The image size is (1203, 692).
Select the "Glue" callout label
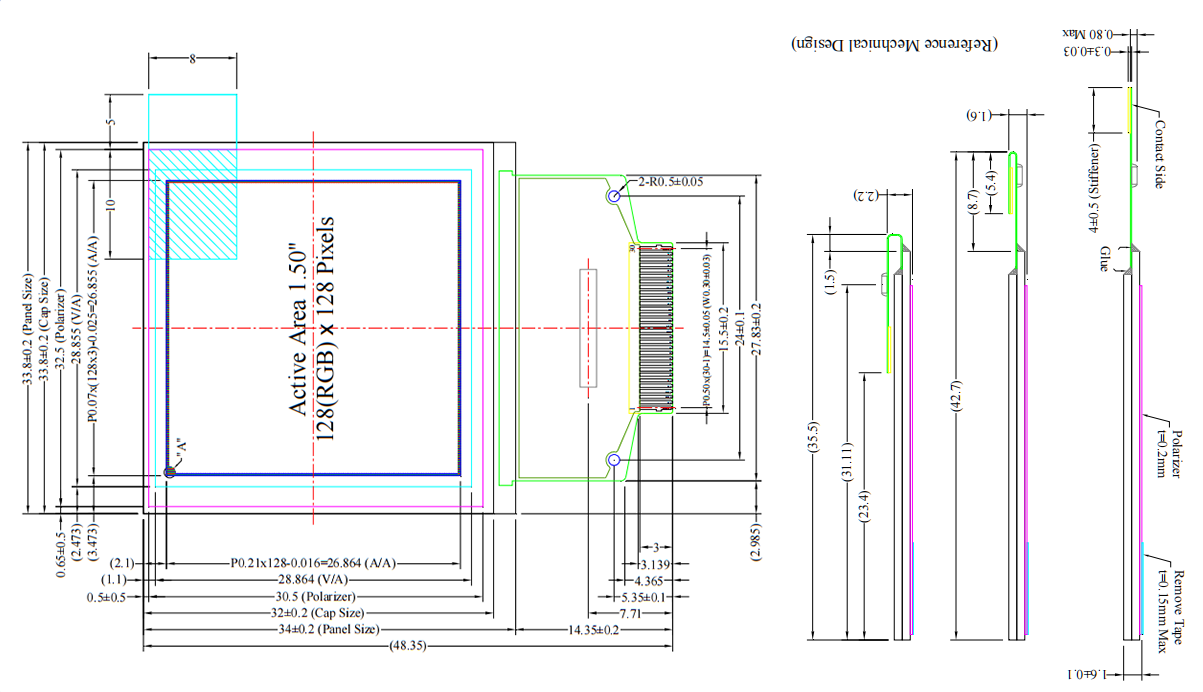(x=1105, y=258)
